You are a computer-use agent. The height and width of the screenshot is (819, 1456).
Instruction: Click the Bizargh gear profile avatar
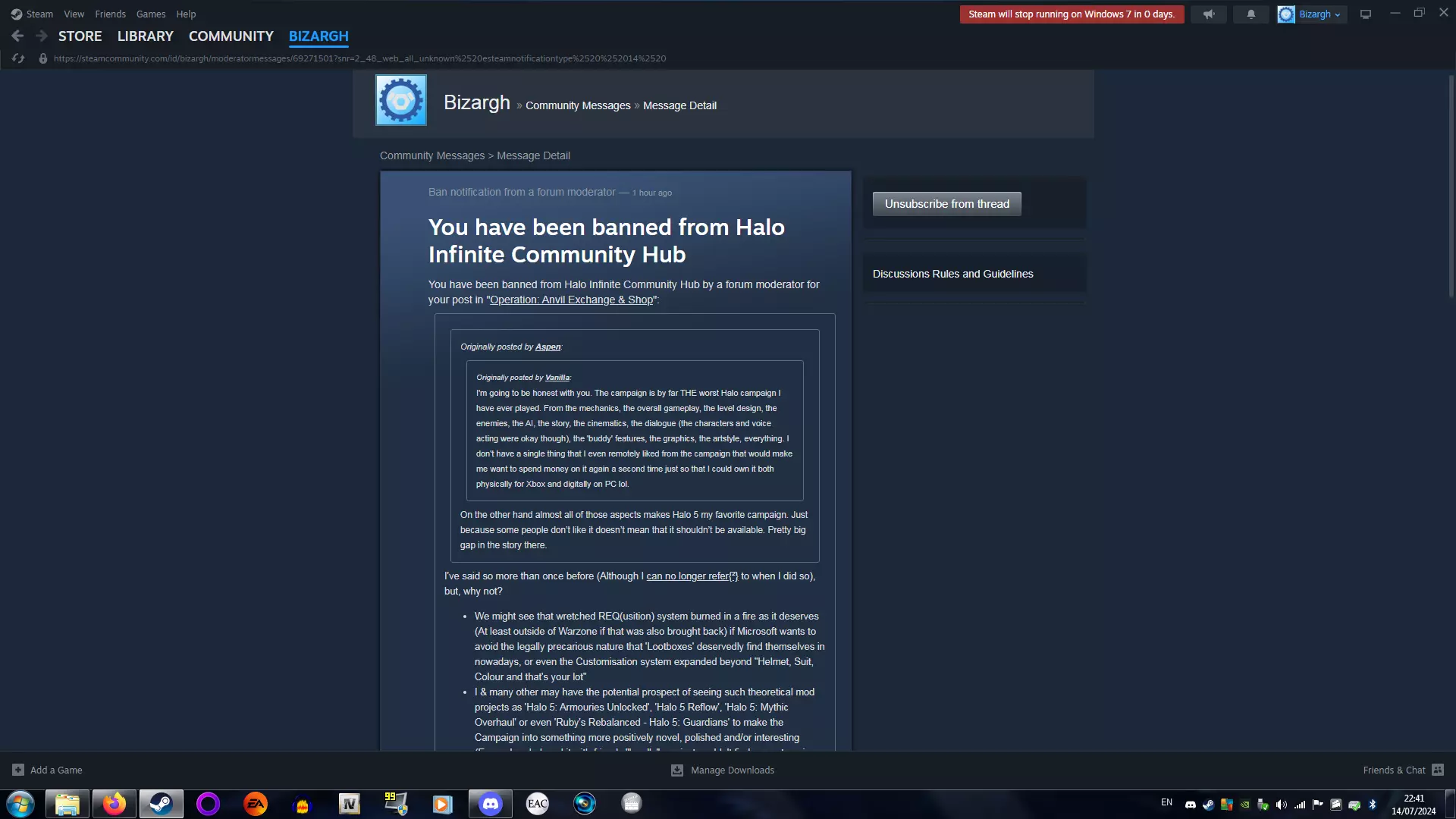click(400, 100)
